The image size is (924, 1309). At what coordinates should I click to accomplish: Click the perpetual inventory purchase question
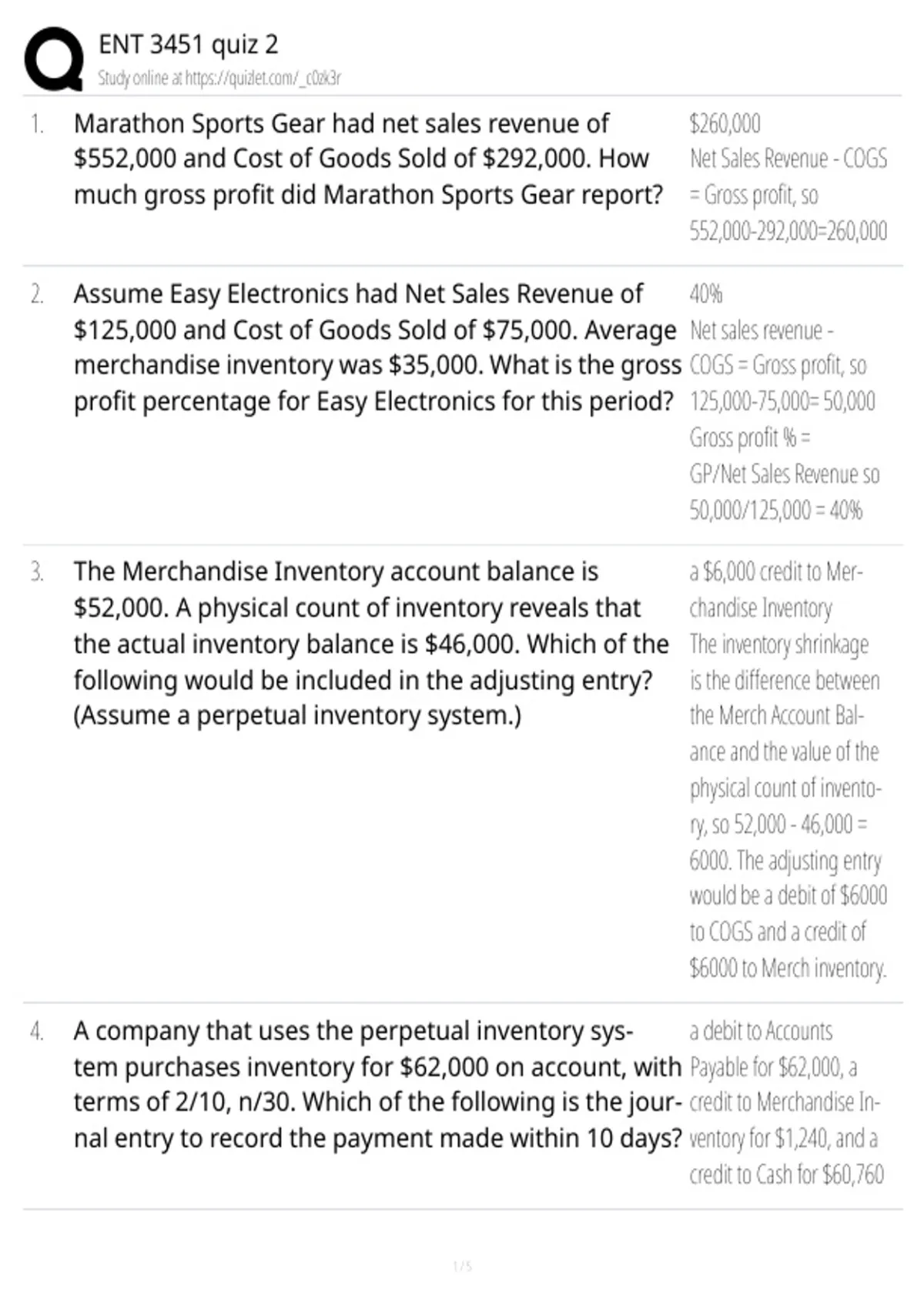tap(377, 1084)
